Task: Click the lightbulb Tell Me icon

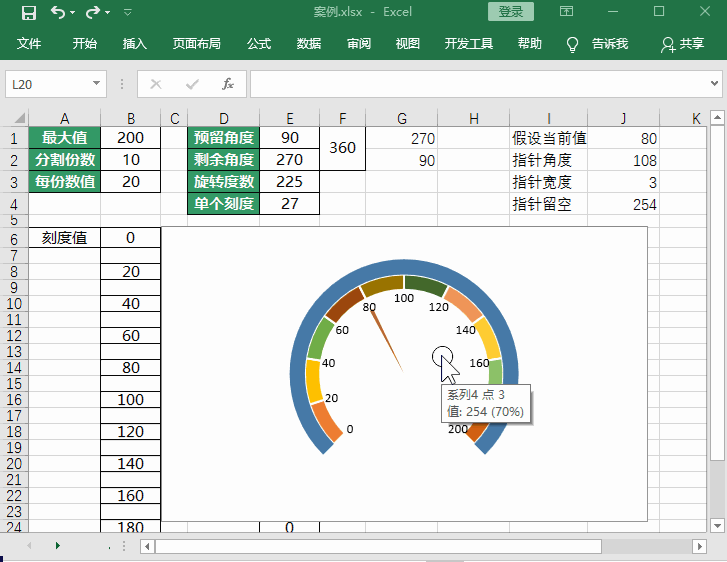Action: coord(572,45)
